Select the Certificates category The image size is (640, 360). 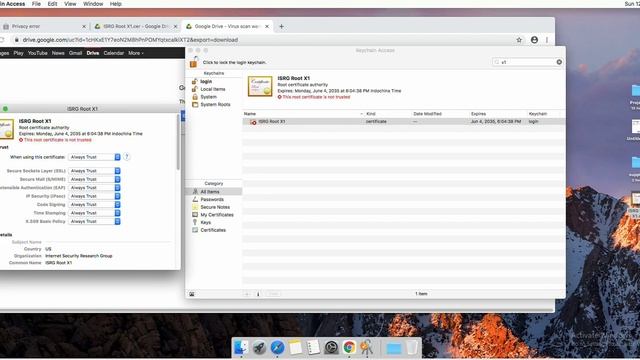(213, 230)
